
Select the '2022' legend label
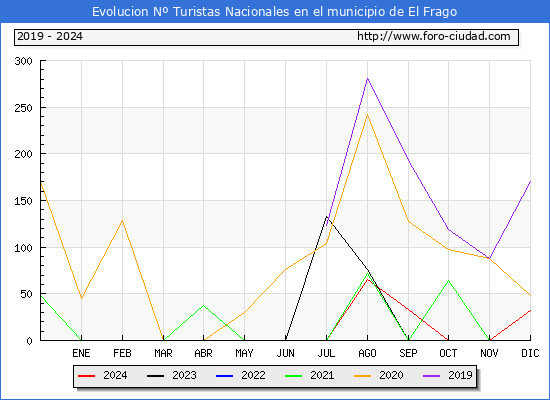click(x=253, y=375)
